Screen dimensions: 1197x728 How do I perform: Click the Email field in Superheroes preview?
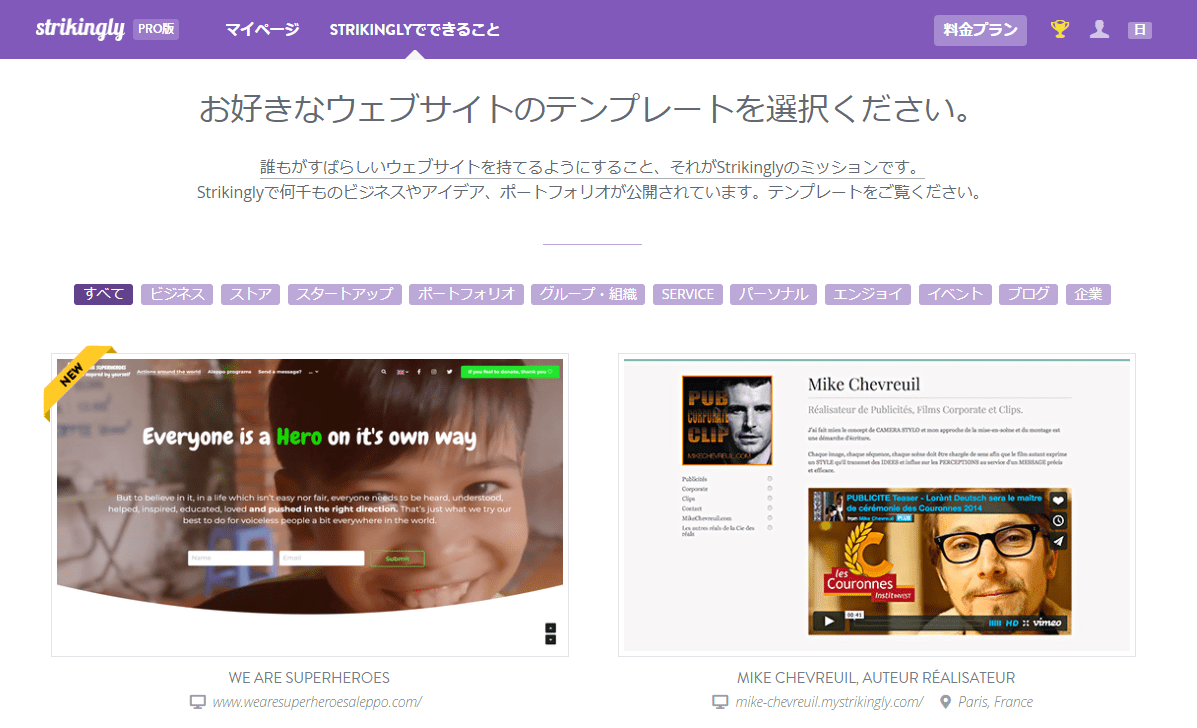coord(321,559)
